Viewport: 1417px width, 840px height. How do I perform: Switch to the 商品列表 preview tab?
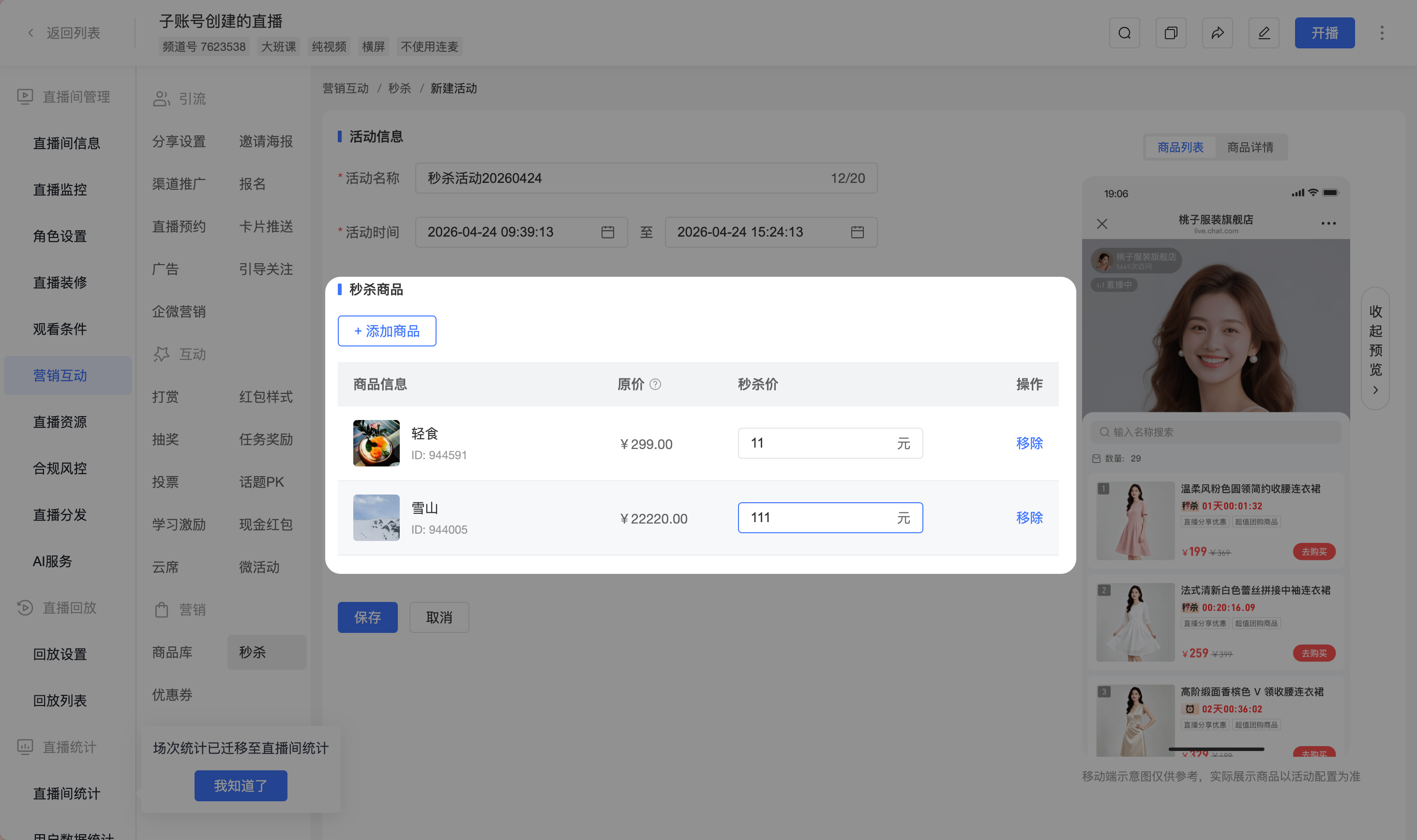tap(1180, 147)
